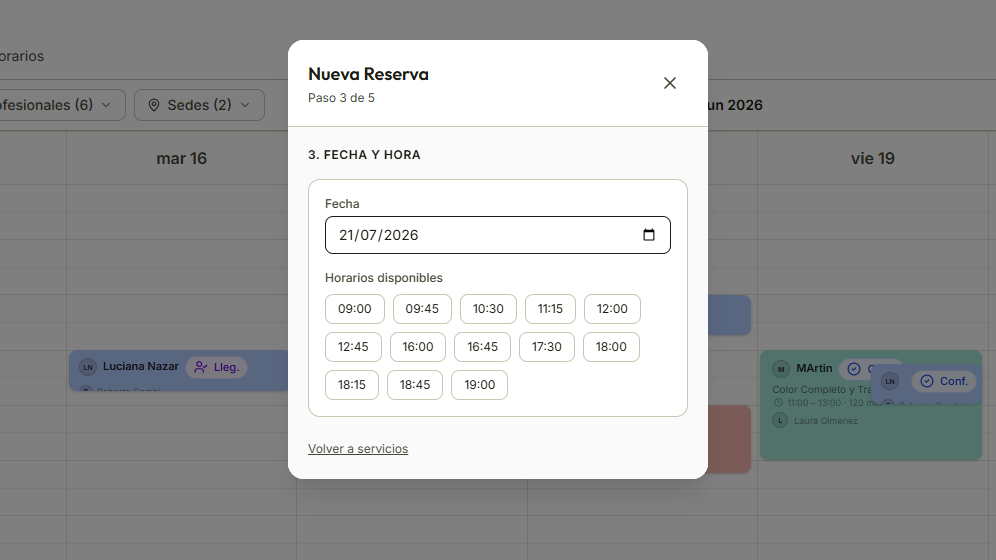Screen dimensions: 996x560
Task: Pick the 11:15 time slot
Action: 550,309
